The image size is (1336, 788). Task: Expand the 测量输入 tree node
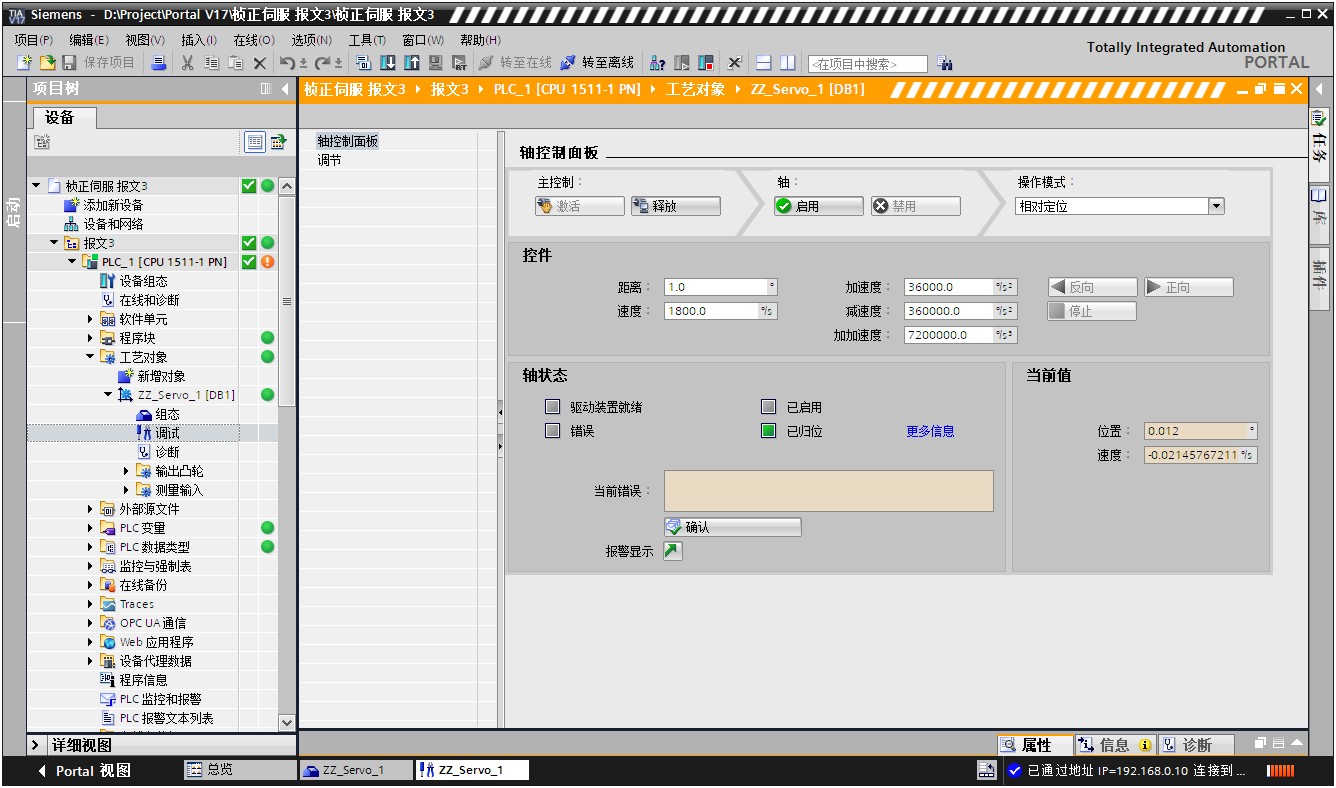click(127, 490)
